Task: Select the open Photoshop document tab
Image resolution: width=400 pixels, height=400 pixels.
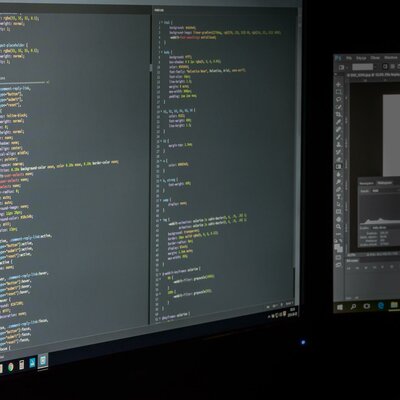Action: click(373, 75)
